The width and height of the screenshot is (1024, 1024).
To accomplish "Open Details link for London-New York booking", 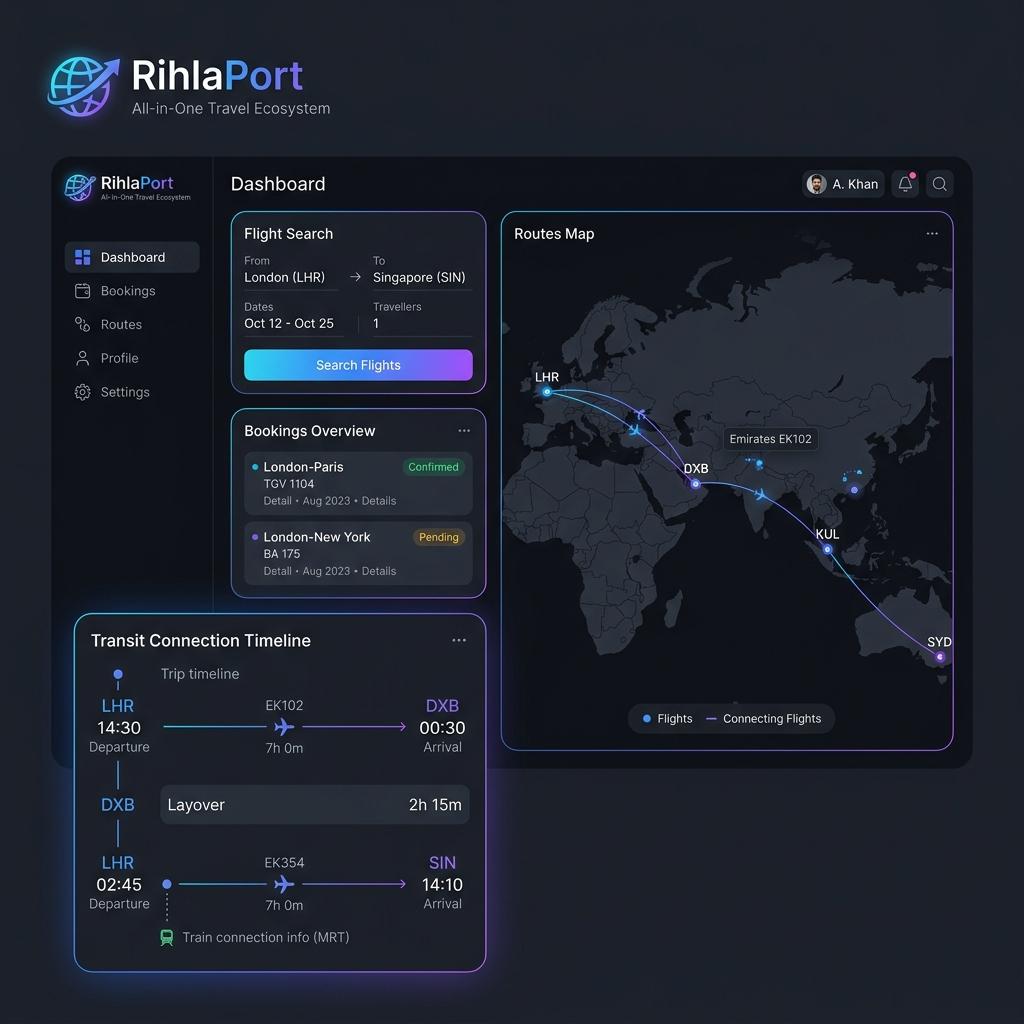I will point(379,571).
